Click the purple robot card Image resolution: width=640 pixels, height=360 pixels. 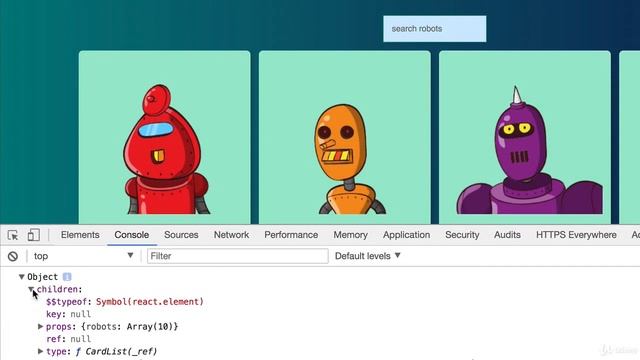click(525, 137)
